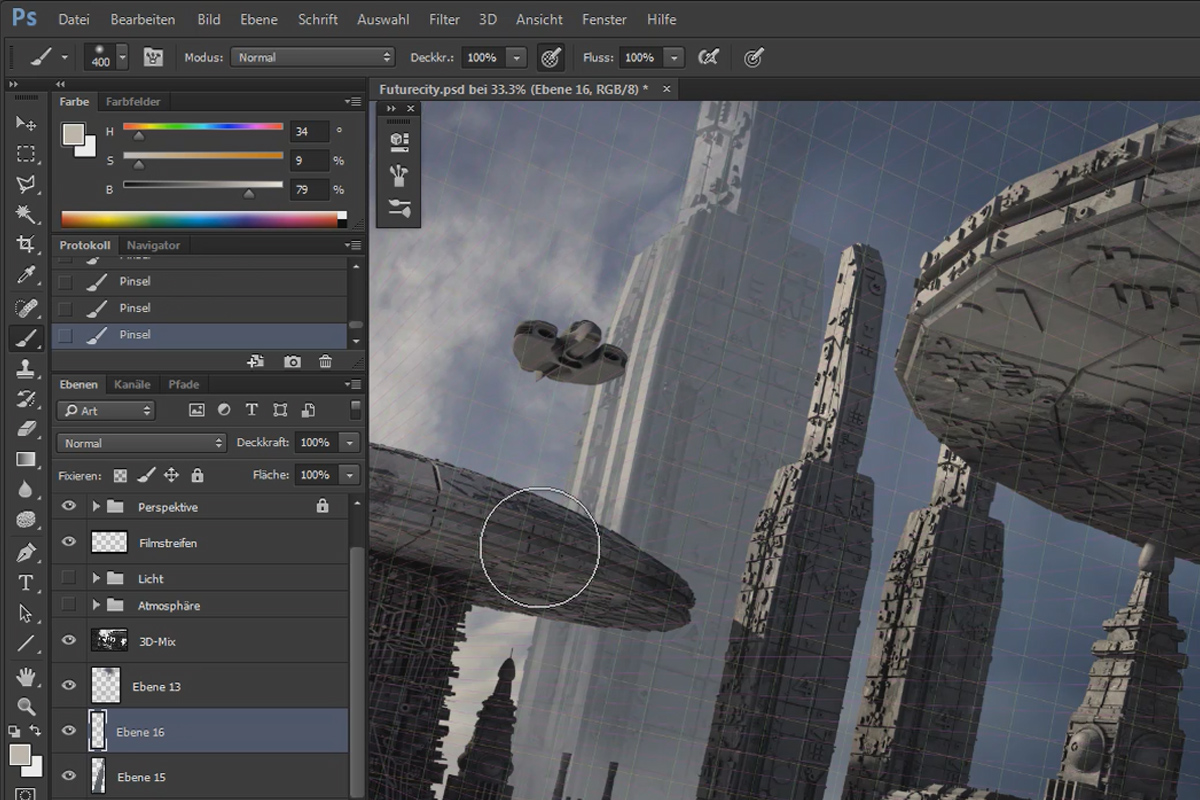Viewport: 1200px width, 800px height.
Task: Switch to the Farbfelder tab
Action: [x=133, y=101]
